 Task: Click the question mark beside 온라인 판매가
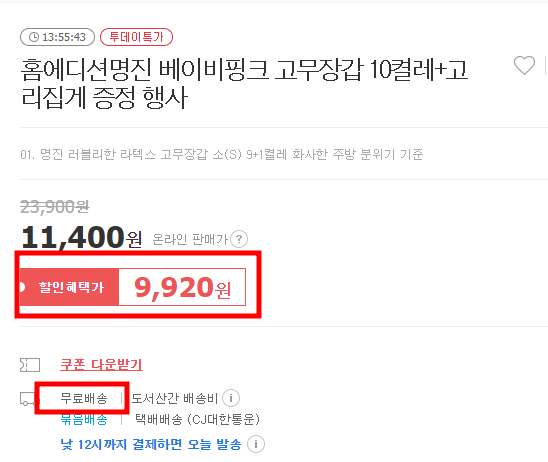(239, 239)
